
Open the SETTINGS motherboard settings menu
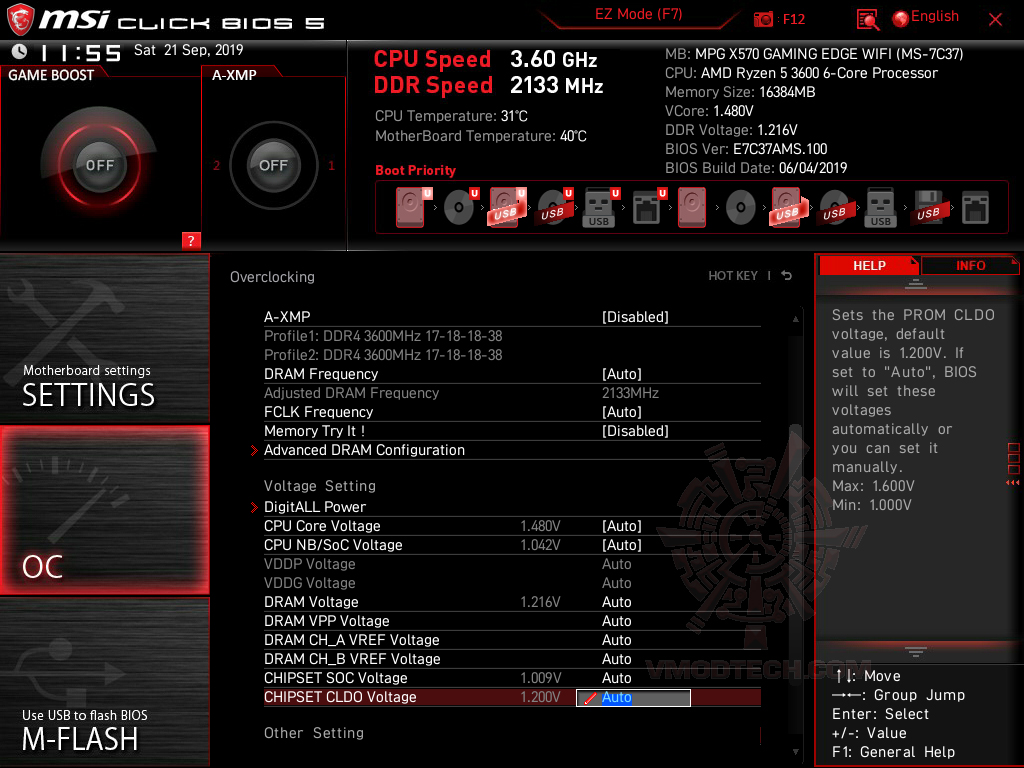point(104,338)
